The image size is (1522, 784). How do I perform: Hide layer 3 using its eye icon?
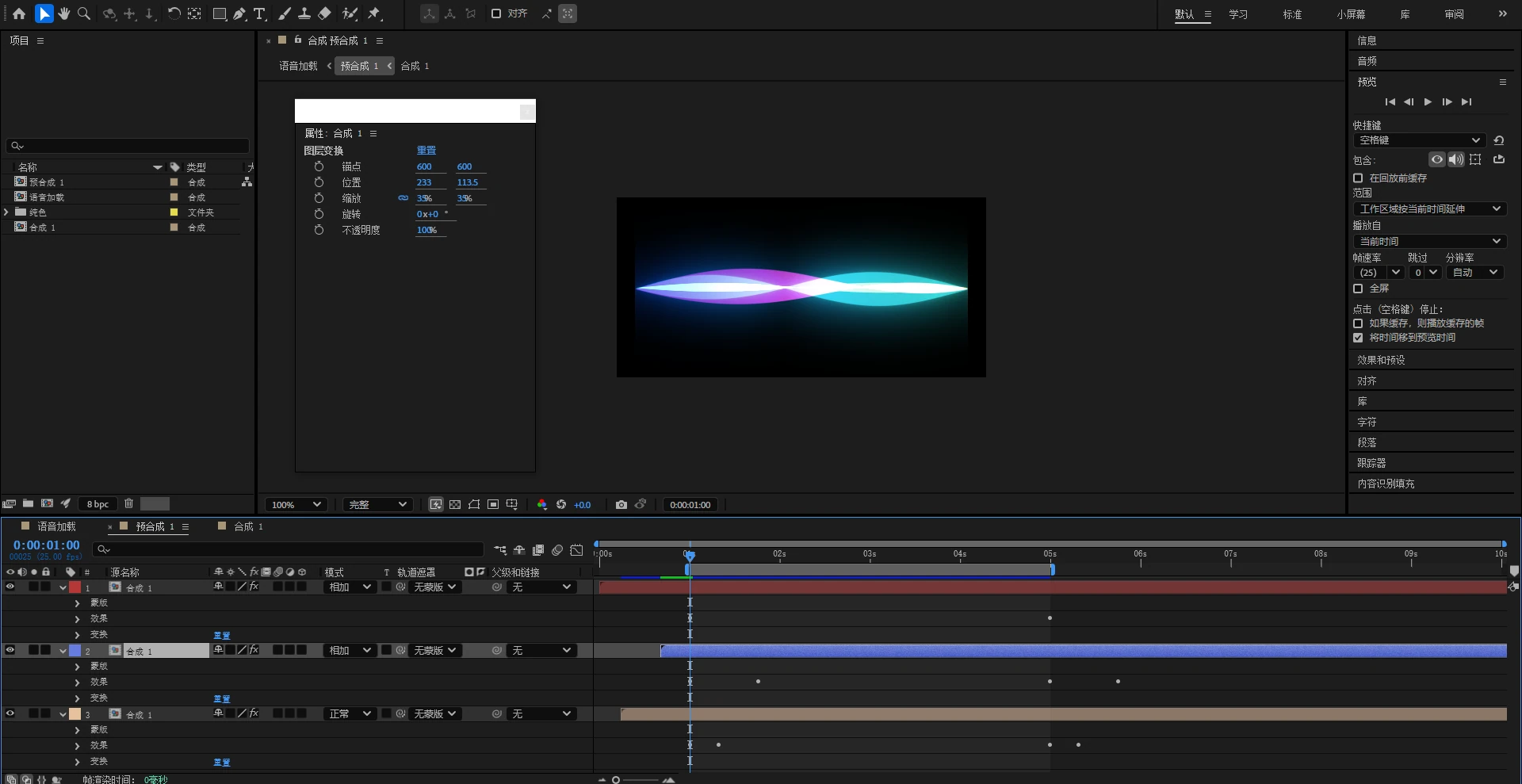10,713
